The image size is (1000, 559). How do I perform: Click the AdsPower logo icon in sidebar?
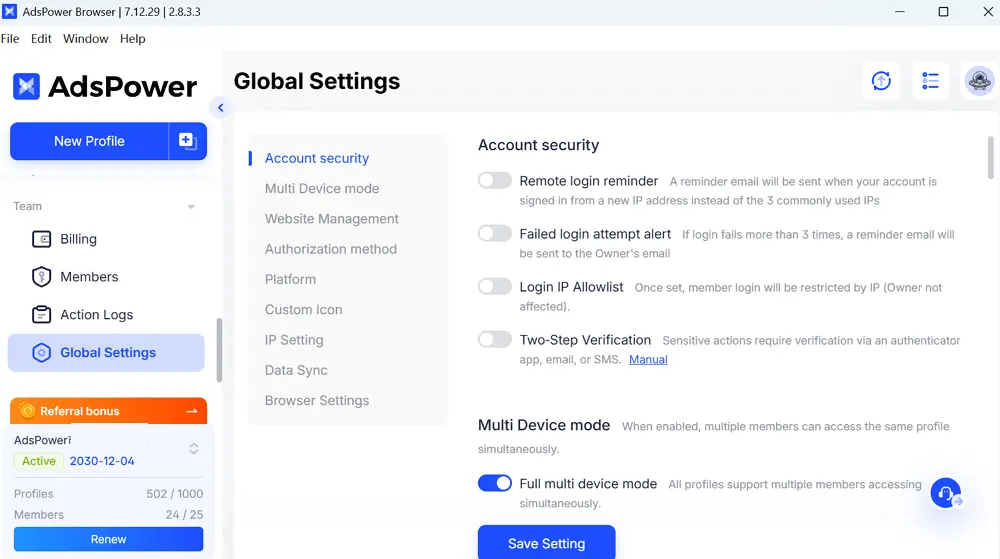[x=26, y=86]
